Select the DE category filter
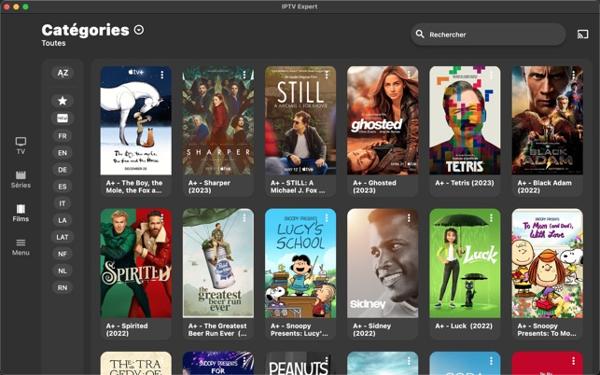The height and width of the screenshot is (375, 600). click(x=62, y=170)
